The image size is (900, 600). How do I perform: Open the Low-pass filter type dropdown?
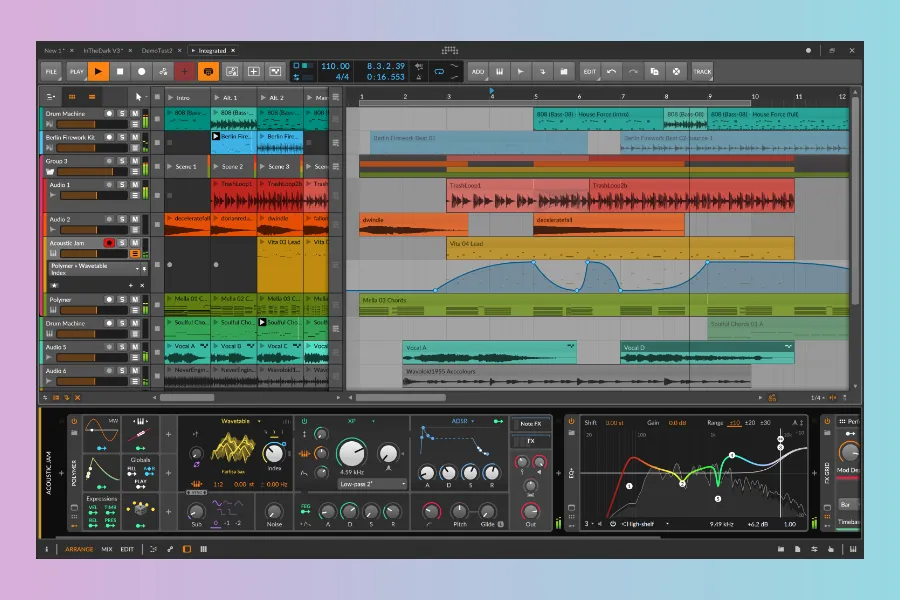[372, 484]
